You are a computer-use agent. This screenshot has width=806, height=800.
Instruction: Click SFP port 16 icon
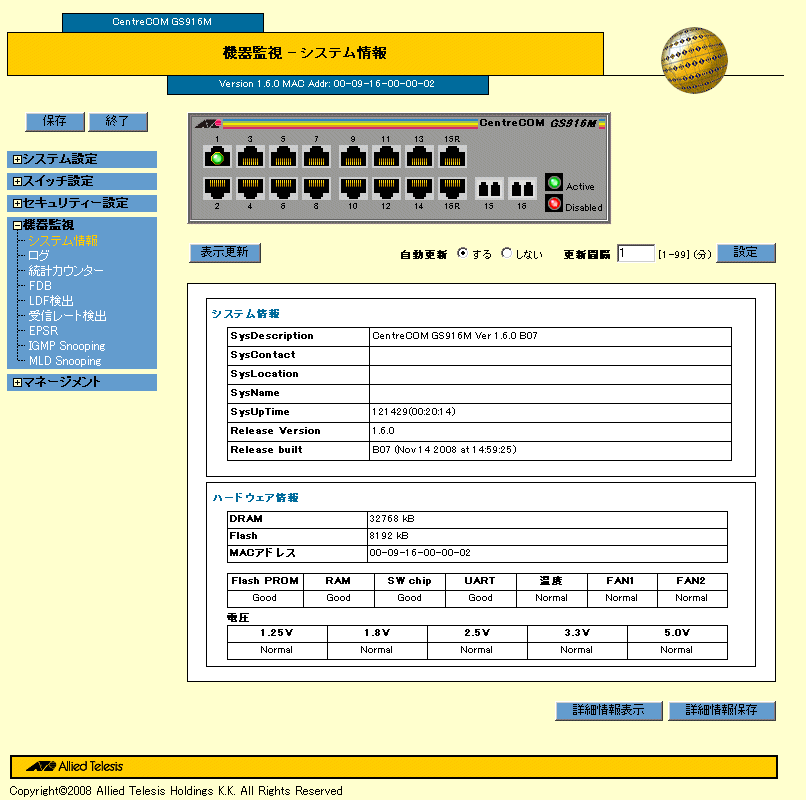click(521, 188)
